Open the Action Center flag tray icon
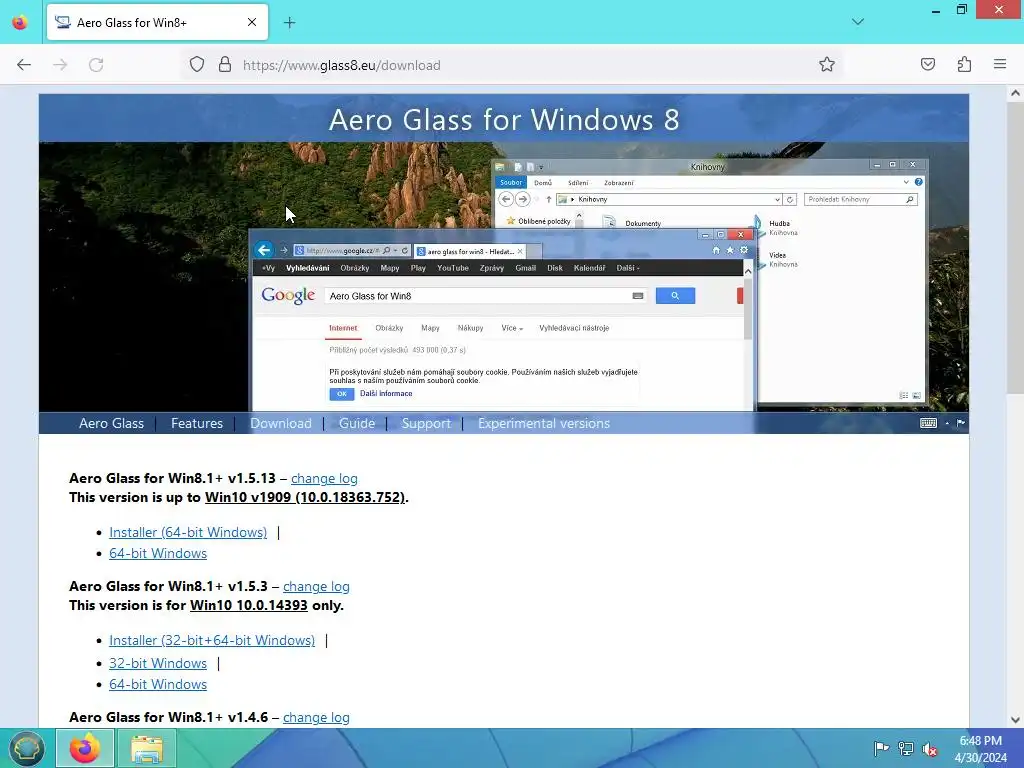Screen dimensions: 1024x768 click(881, 748)
